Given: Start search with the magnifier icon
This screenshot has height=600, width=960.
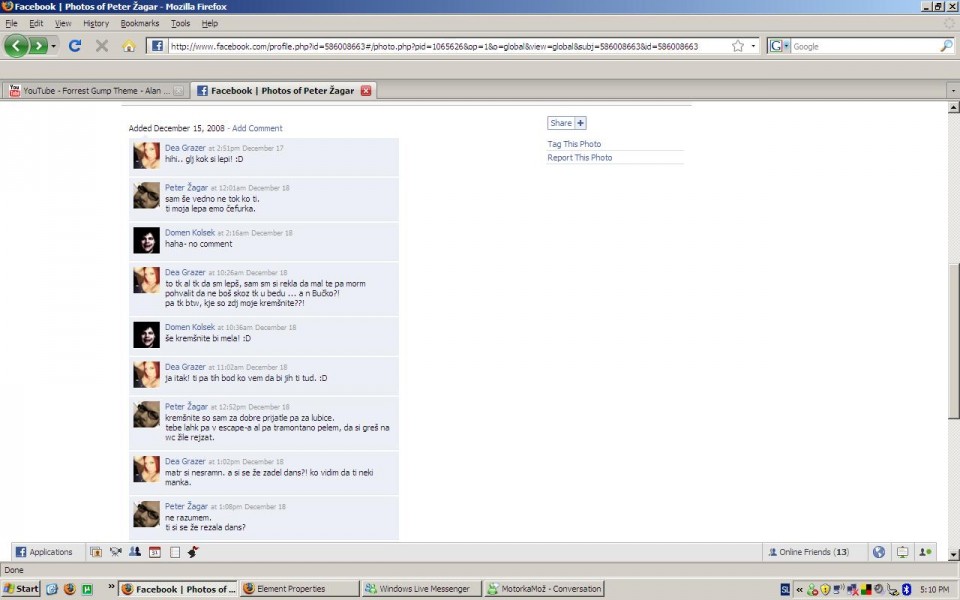Looking at the screenshot, I should [x=947, y=46].
